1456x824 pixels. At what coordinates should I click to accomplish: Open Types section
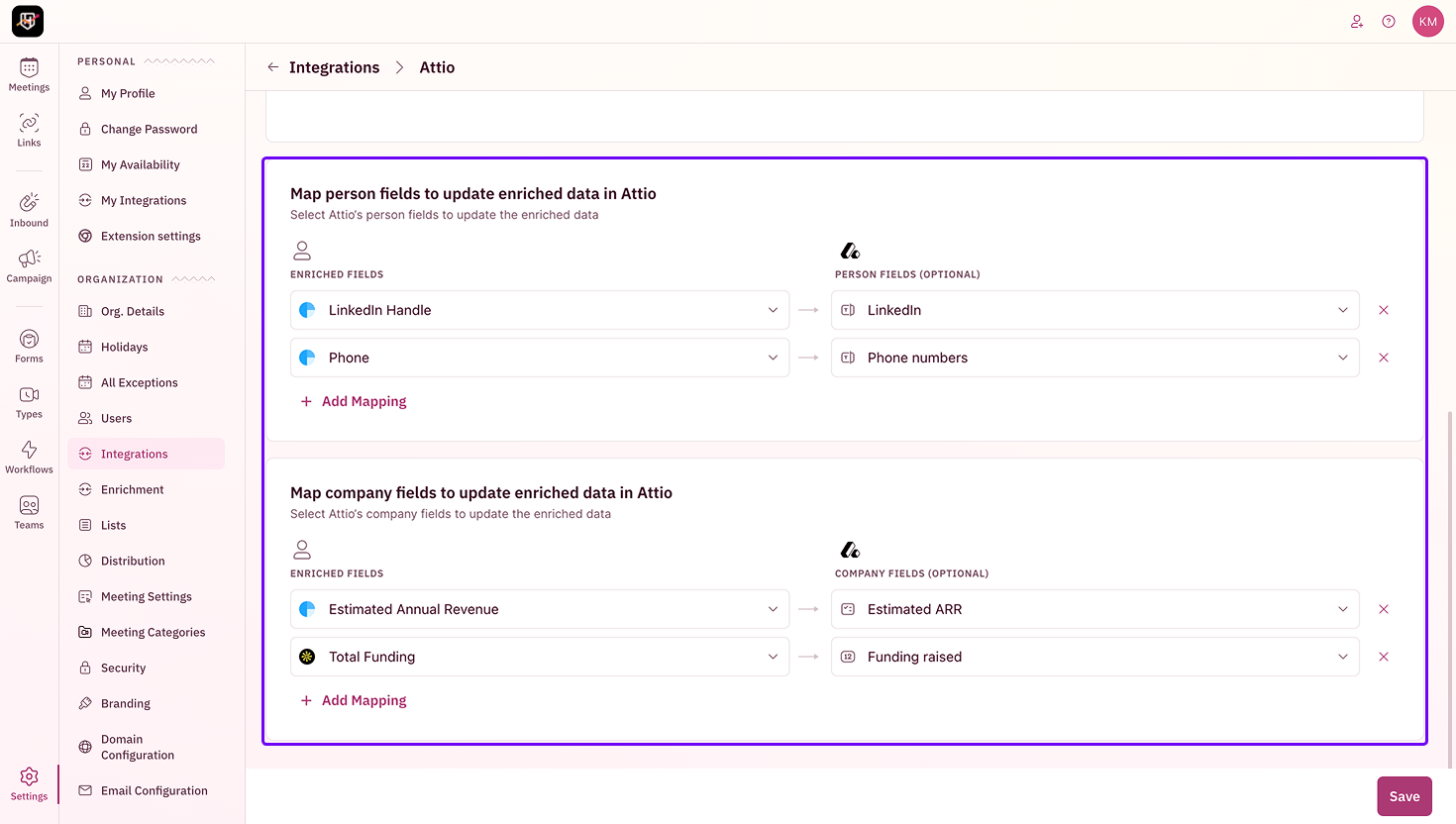click(29, 402)
